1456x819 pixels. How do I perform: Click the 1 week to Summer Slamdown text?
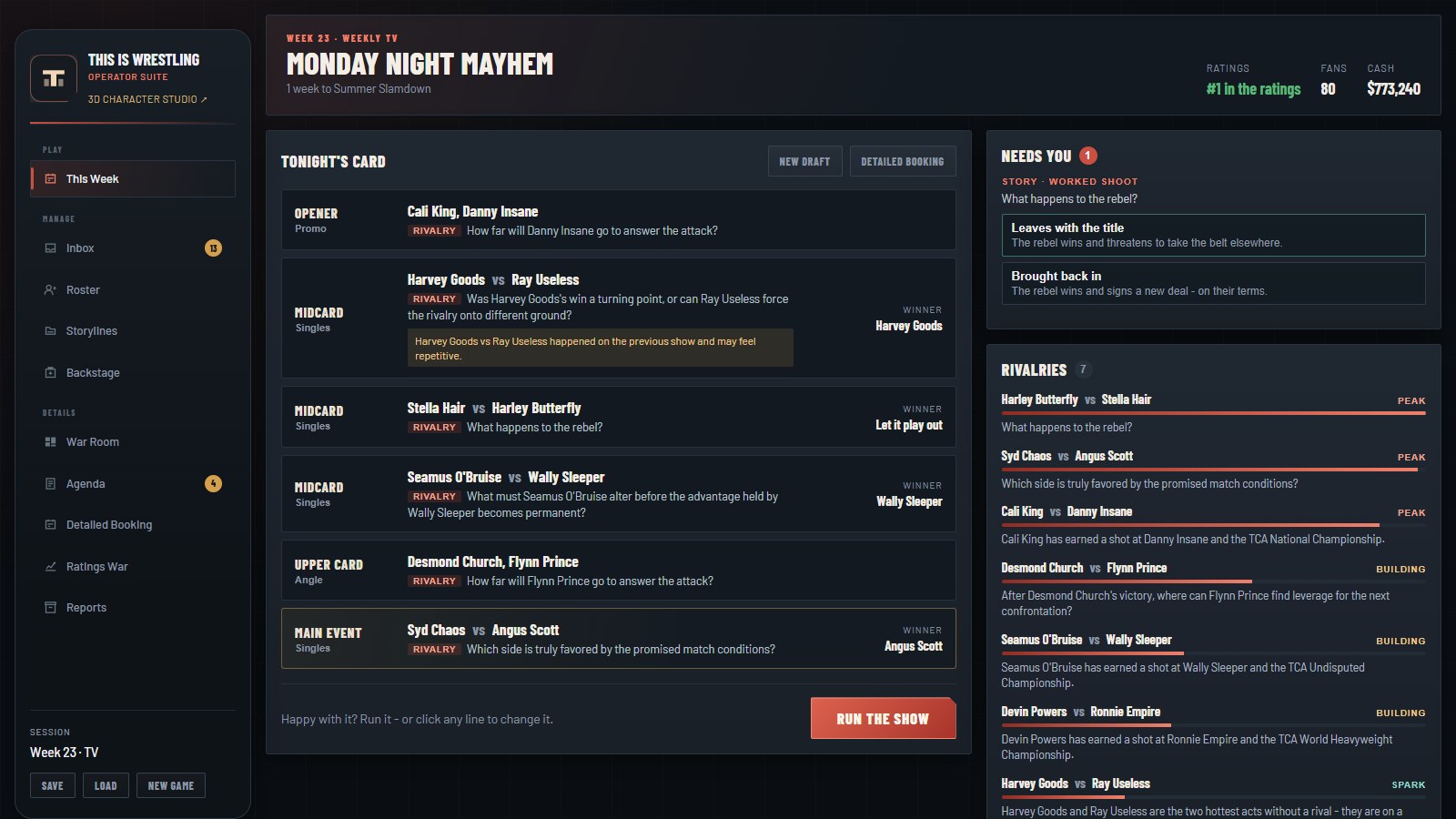(359, 89)
